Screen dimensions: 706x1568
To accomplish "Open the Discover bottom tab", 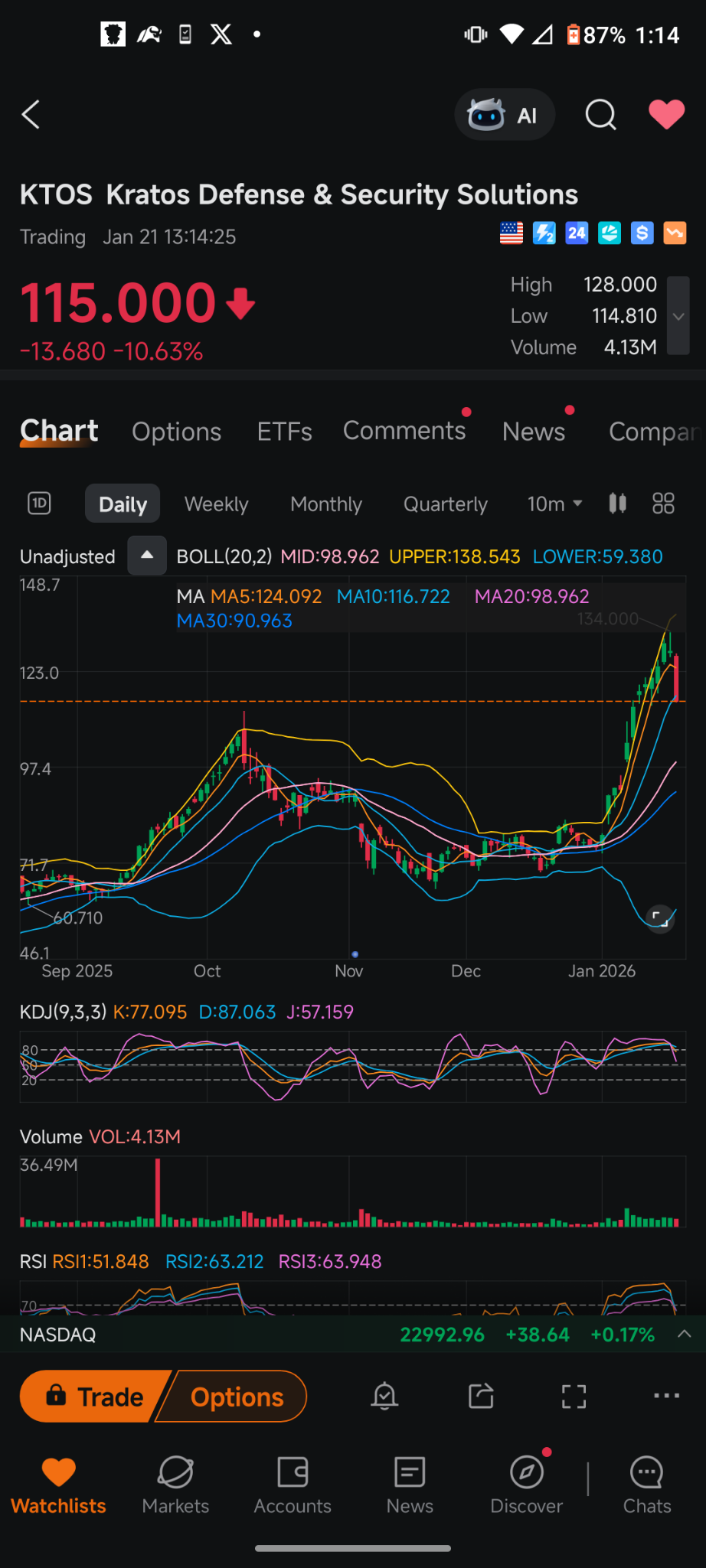I will [x=527, y=1485].
